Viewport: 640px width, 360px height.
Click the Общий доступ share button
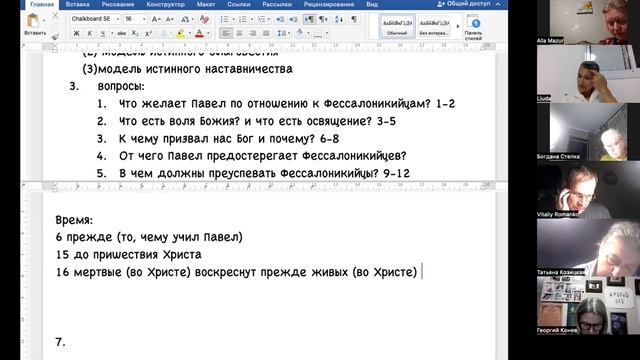[x=464, y=4]
